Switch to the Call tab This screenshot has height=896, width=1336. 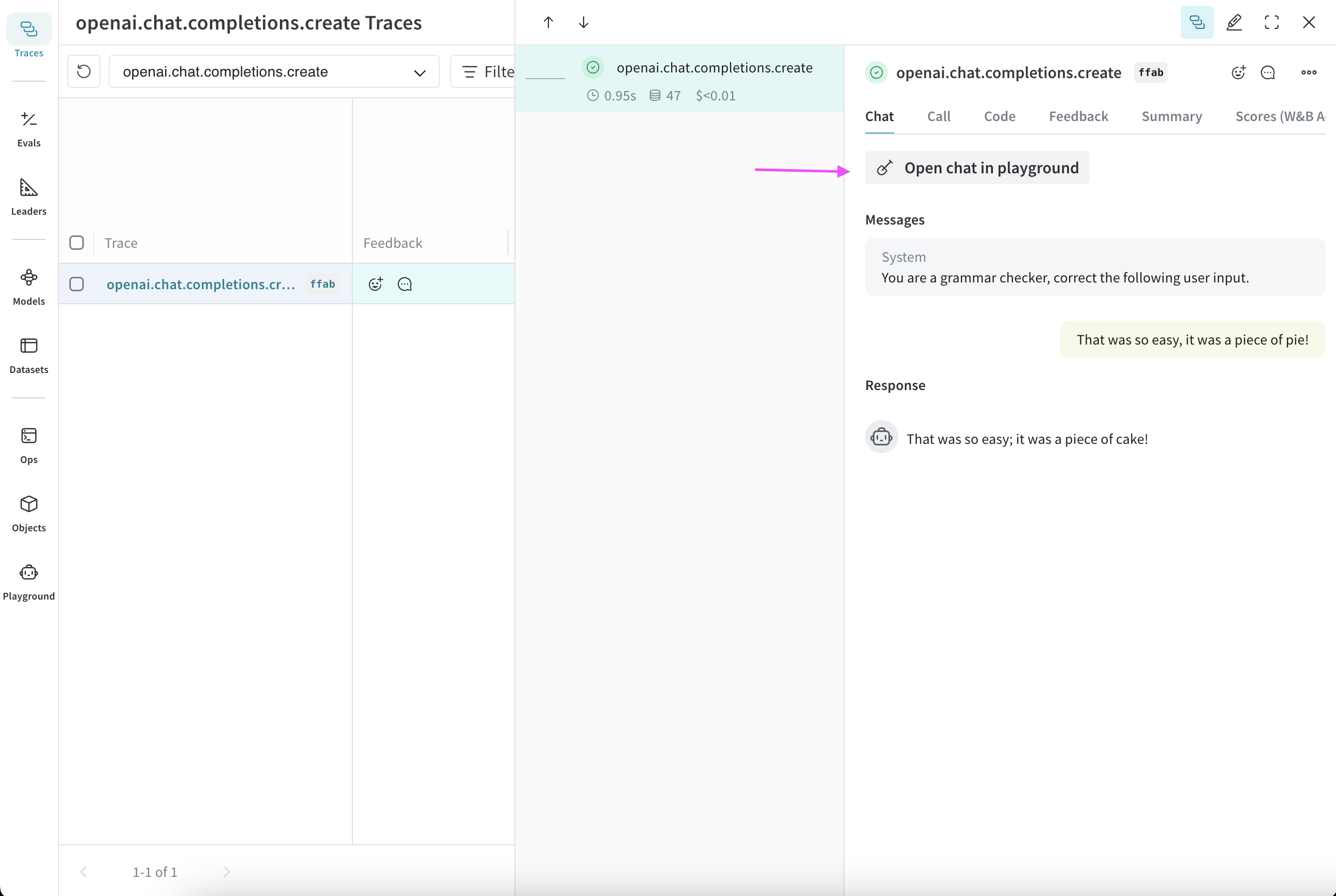pos(938,116)
